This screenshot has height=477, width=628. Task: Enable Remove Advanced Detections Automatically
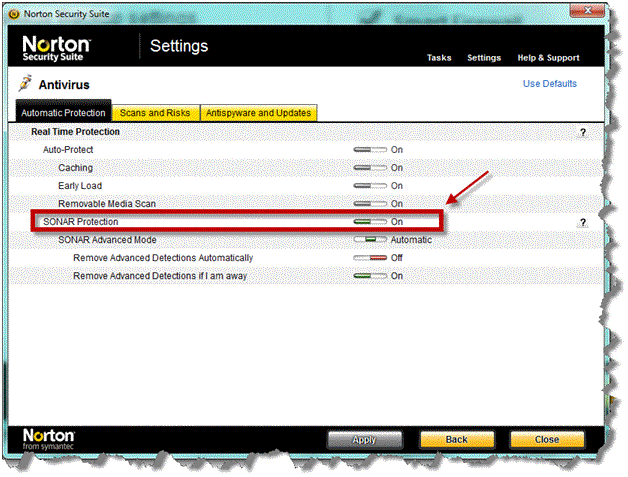[370, 258]
